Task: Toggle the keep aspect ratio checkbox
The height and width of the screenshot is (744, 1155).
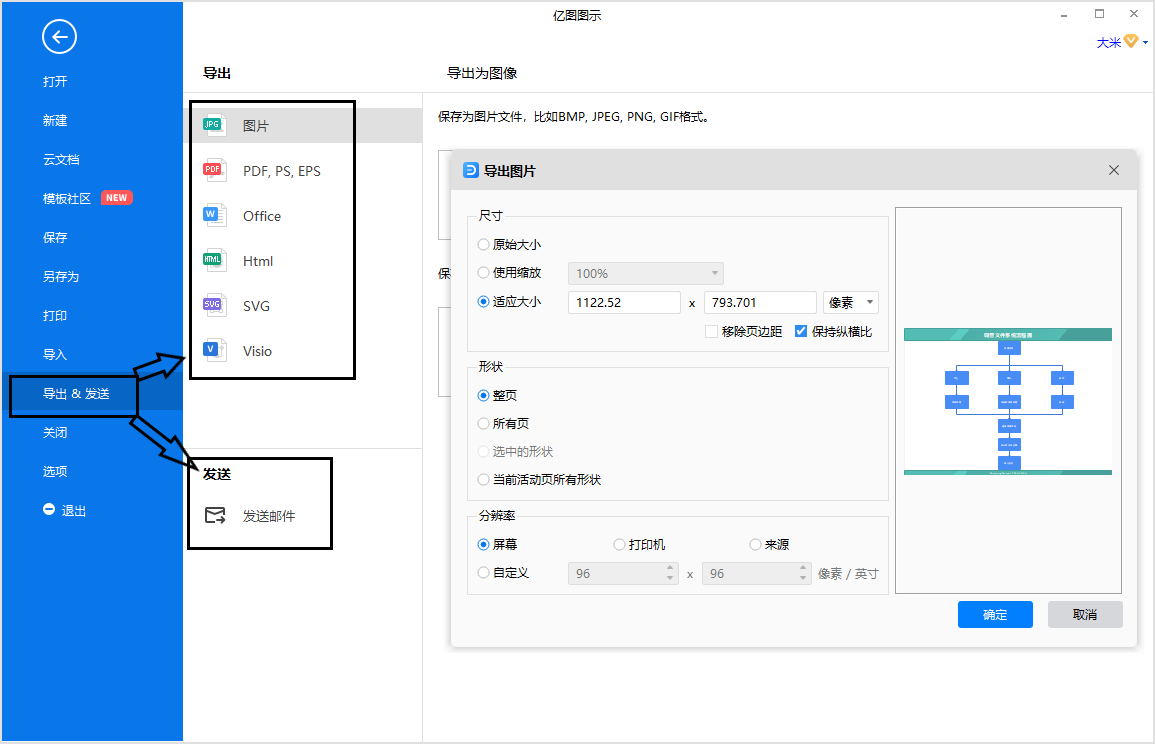Action: click(801, 331)
